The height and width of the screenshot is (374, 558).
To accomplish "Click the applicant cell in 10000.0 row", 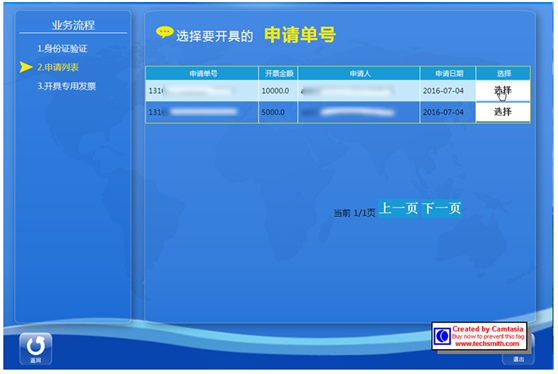I will click(359, 91).
